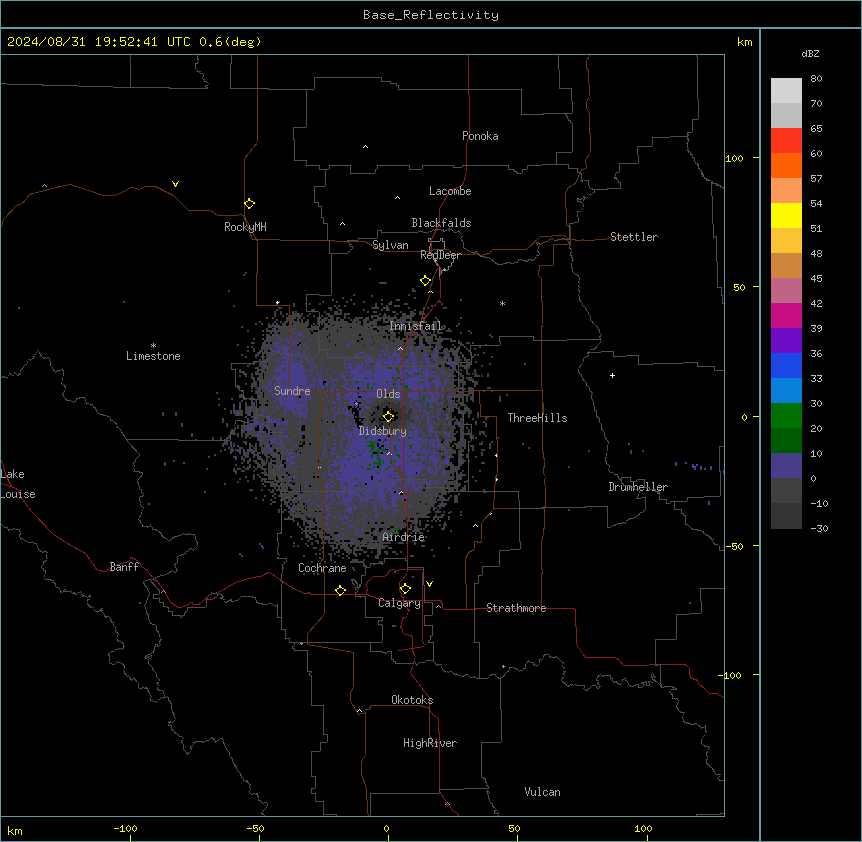Pick the bright green 20–30 dBZ swatch
Viewport: 862px width, 842px height.
[x=786, y=416]
